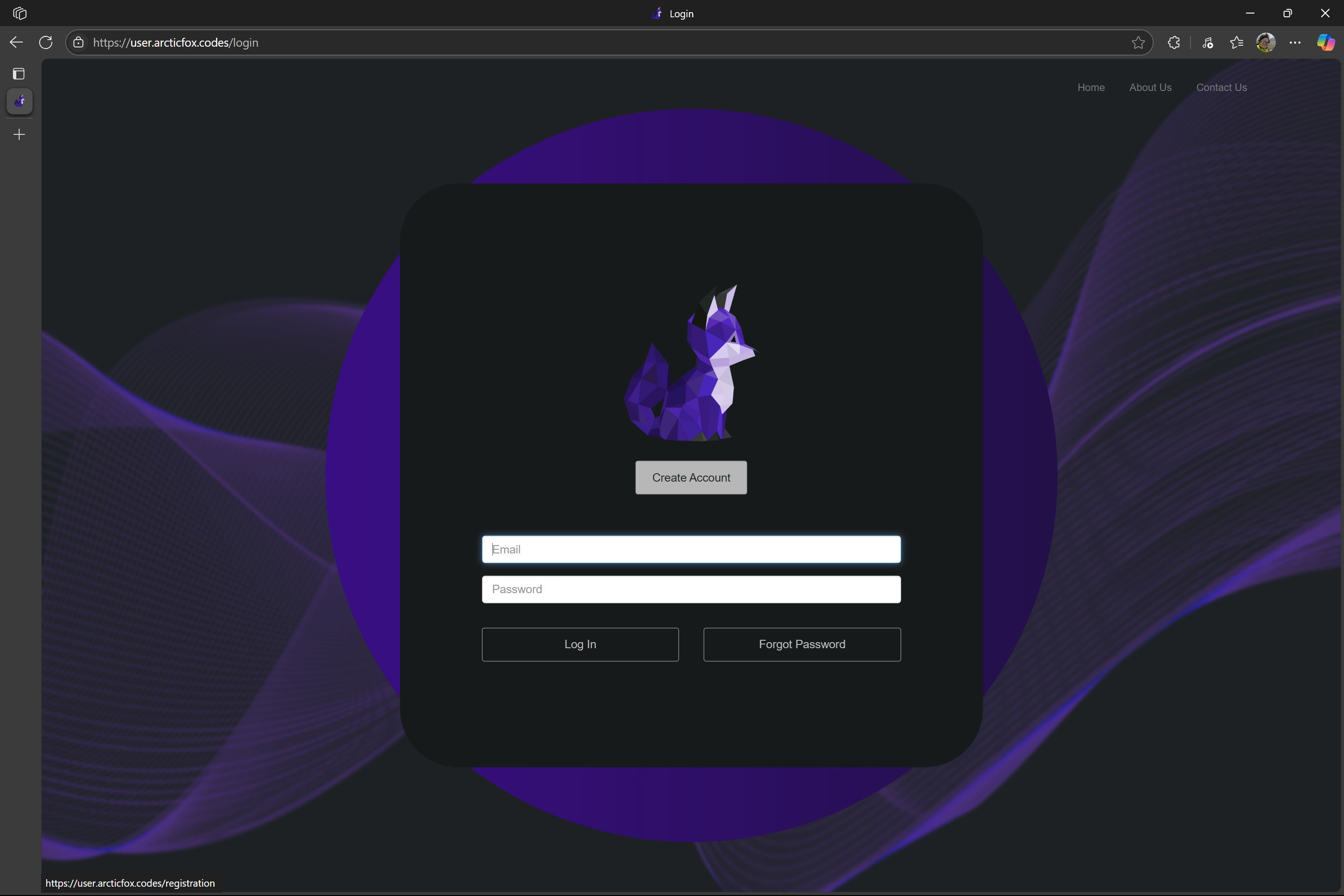Select the address bar URL text

click(x=175, y=42)
